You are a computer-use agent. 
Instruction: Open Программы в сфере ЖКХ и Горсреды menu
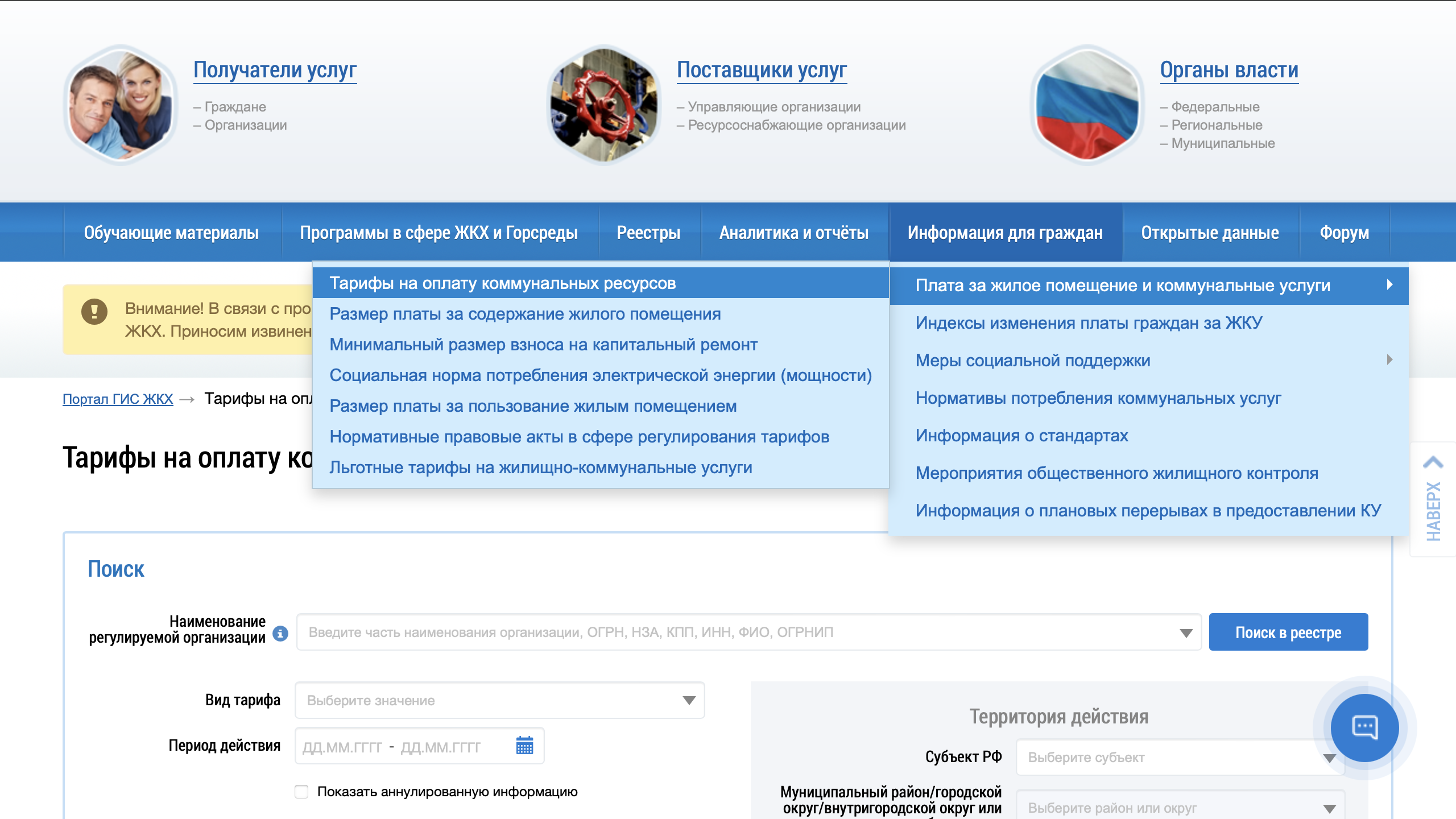click(439, 233)
